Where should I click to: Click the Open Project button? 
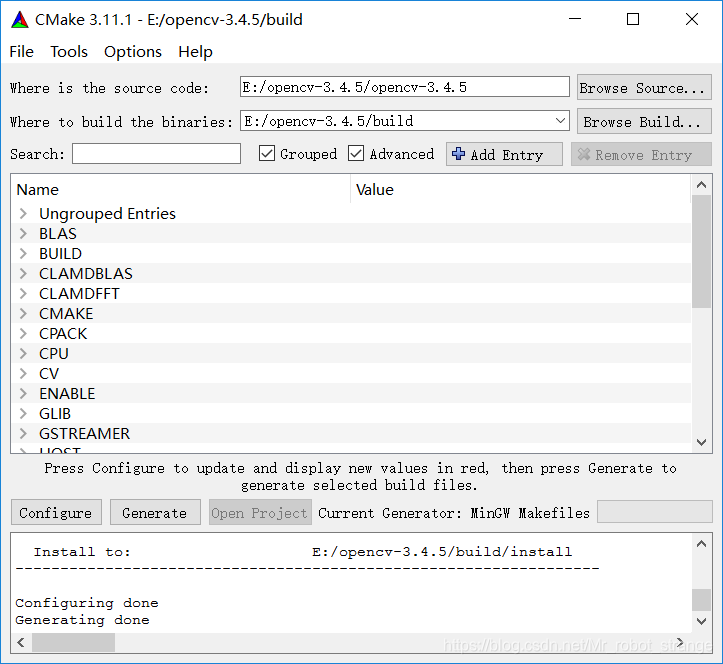click(260, 512)
